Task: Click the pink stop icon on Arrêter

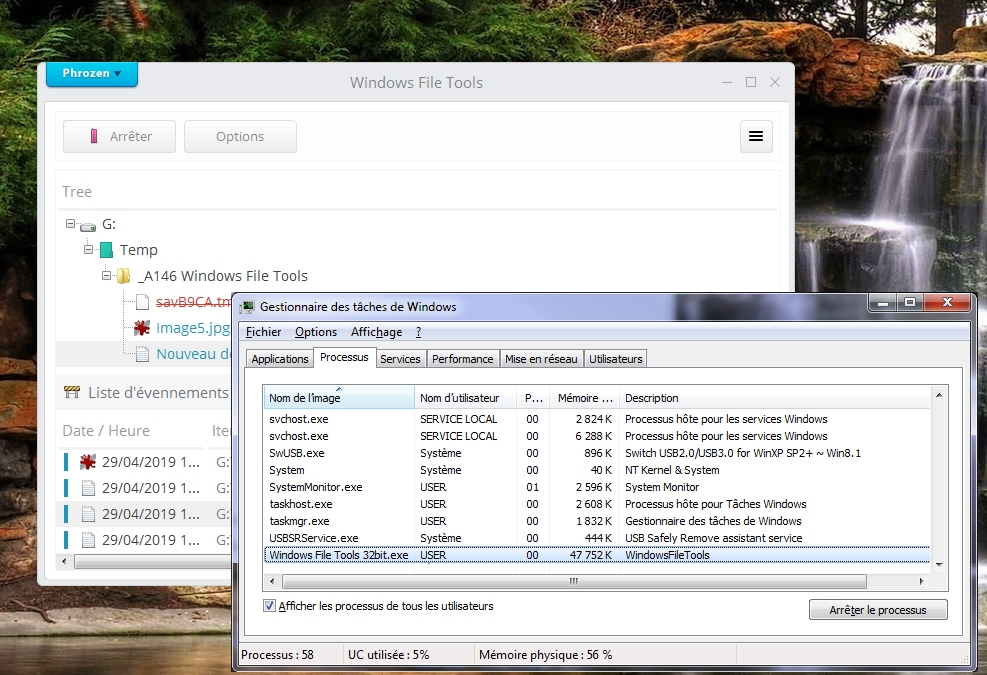Action: pos(94,136)
